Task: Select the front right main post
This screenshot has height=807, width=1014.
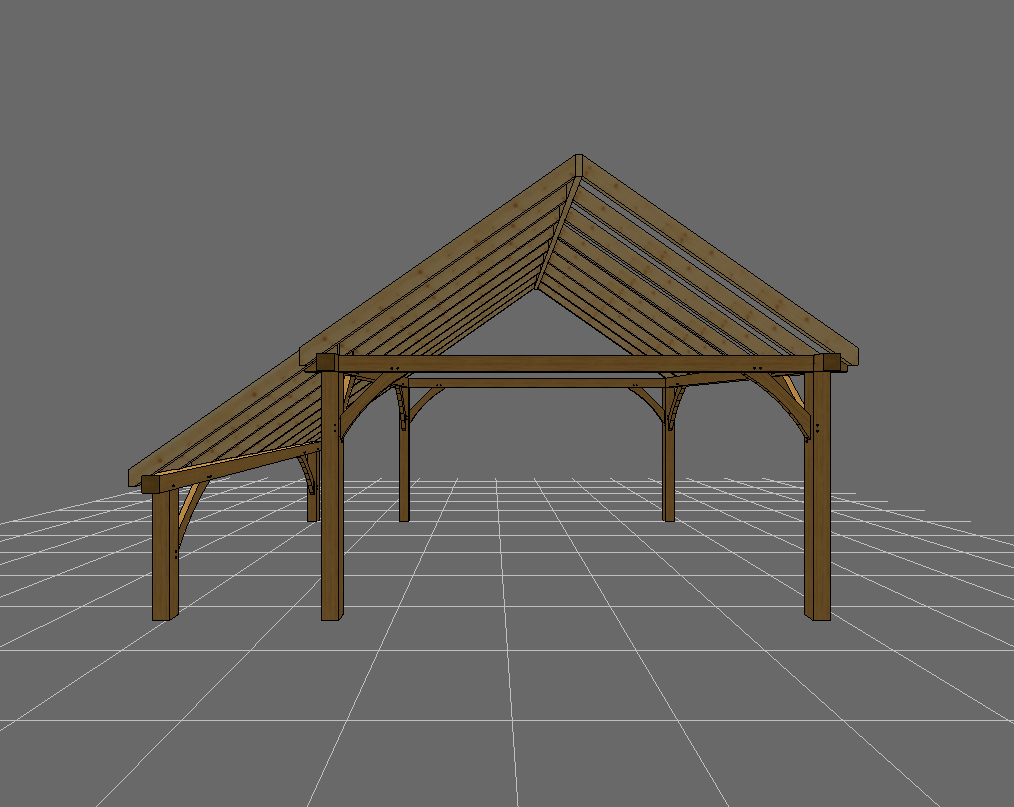Action: [817, 520]
